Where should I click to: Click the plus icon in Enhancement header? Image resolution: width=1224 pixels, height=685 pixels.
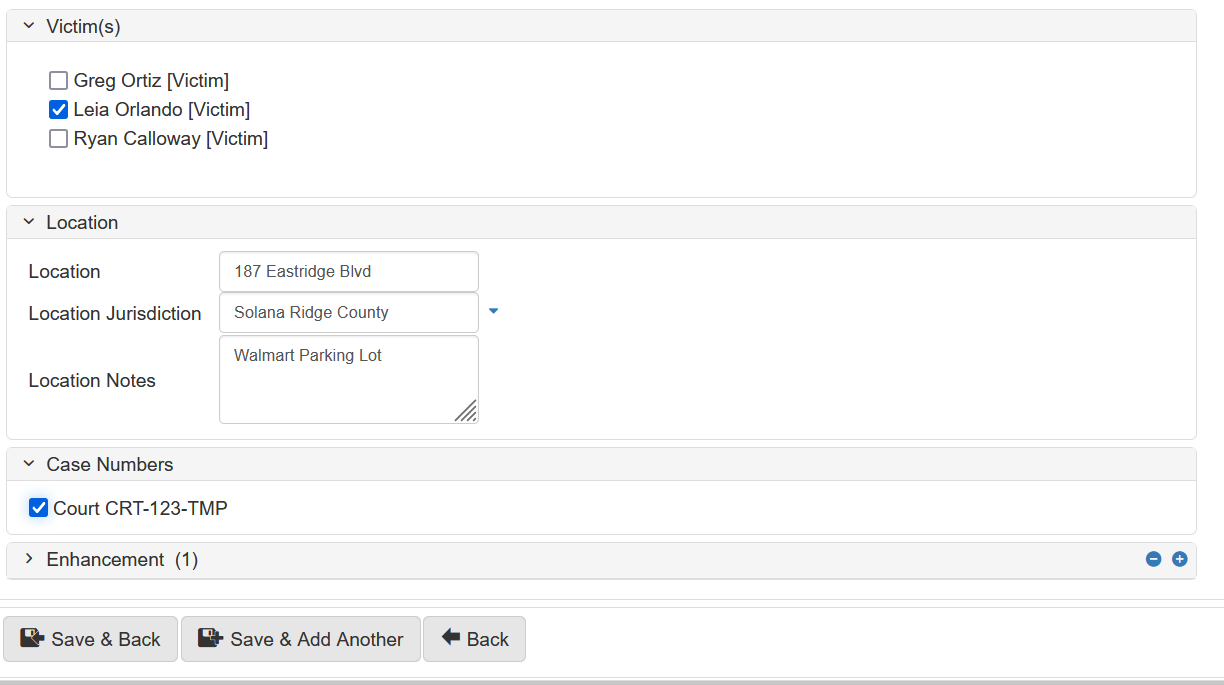(x=1179, y=559)
